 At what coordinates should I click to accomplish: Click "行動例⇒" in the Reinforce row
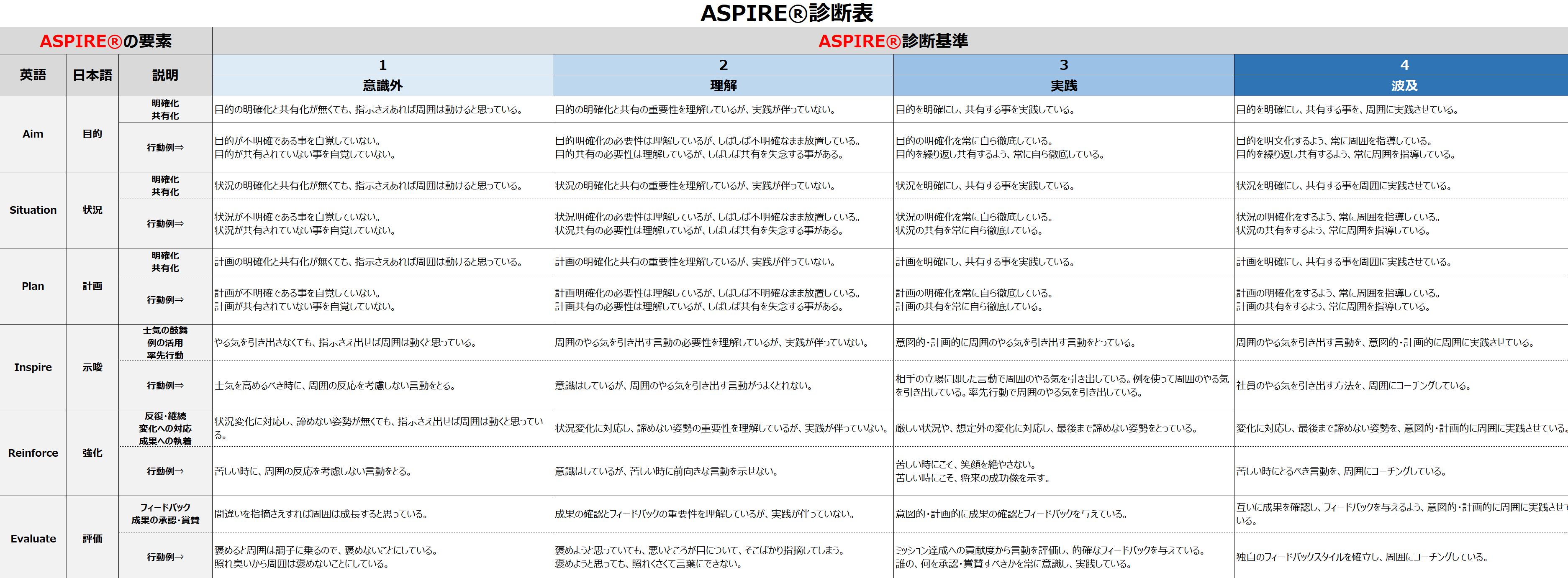click(x=165, y=471)
